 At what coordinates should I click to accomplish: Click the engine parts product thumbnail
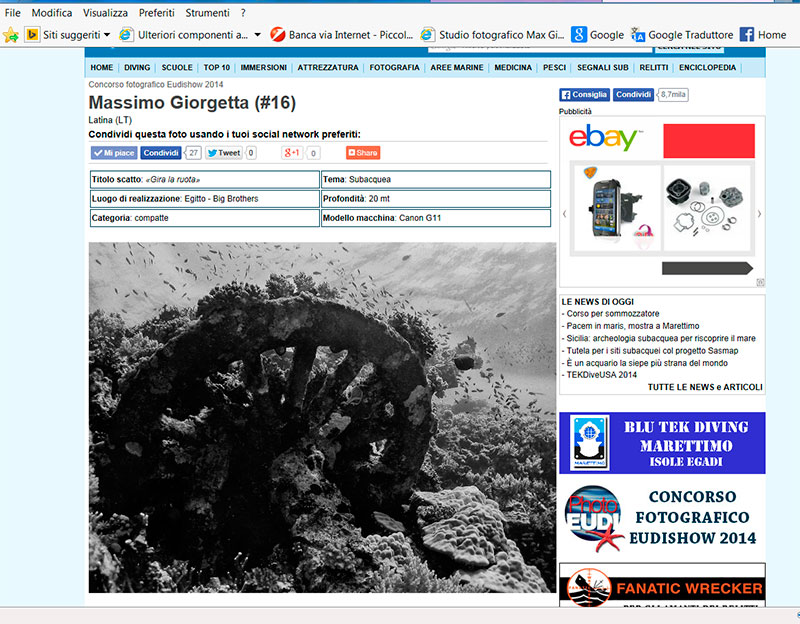[x=707, y=208]
